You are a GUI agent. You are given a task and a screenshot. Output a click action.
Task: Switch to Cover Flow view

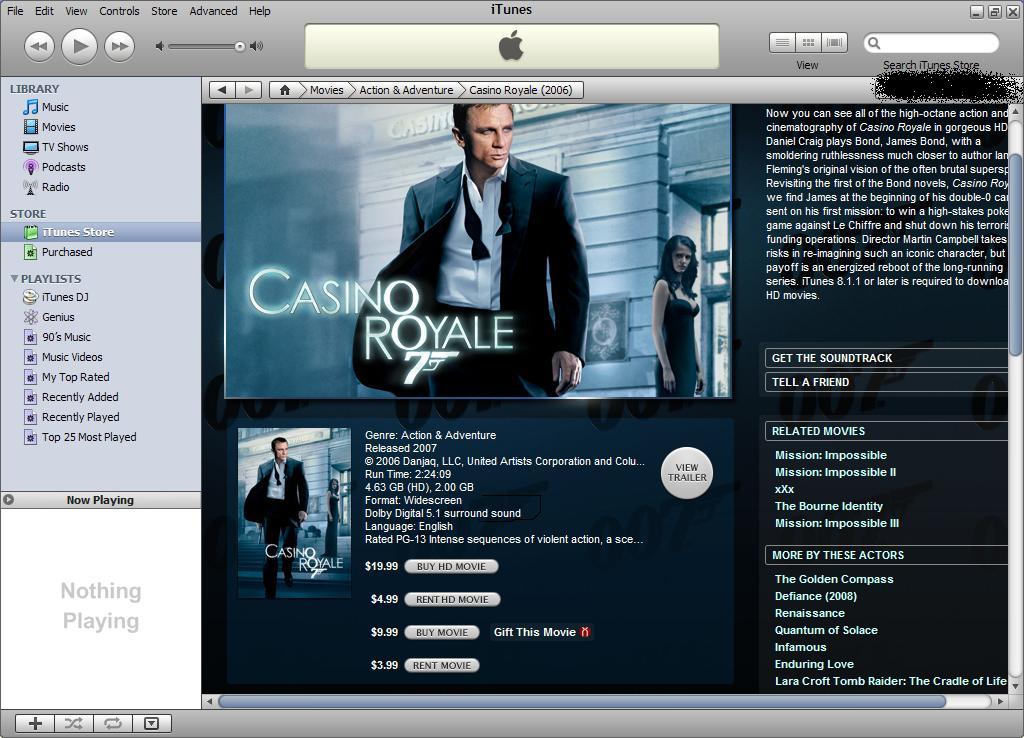pyautogui.click(x=835, y=43)
